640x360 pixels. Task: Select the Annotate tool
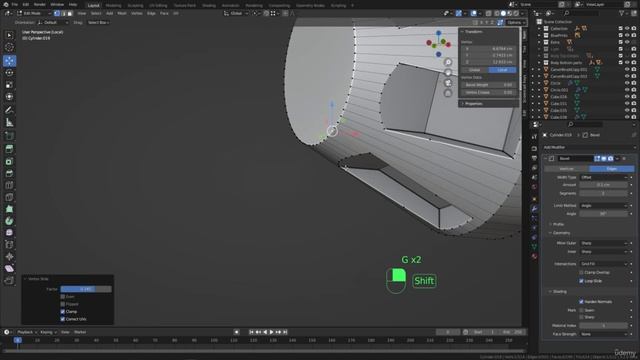[9, 110]
